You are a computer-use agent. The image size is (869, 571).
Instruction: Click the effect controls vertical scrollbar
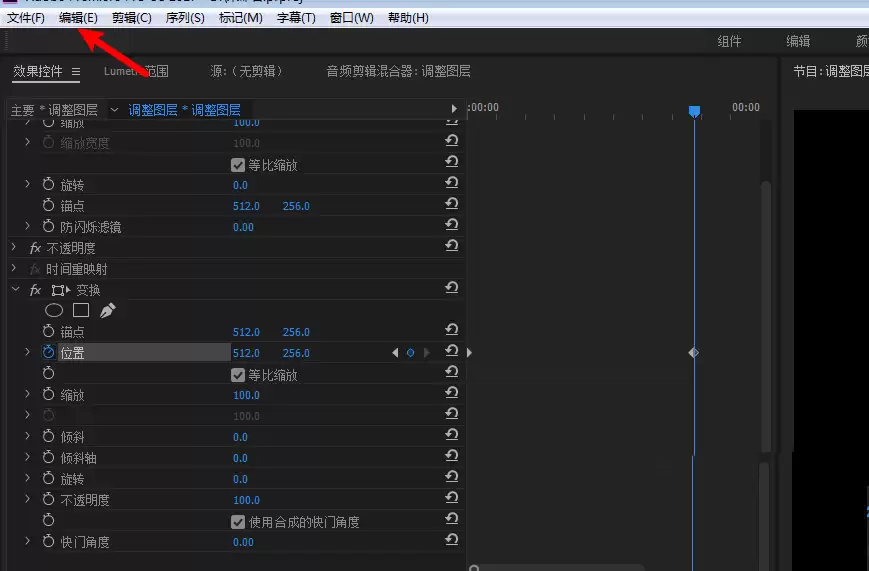point(766,316)
